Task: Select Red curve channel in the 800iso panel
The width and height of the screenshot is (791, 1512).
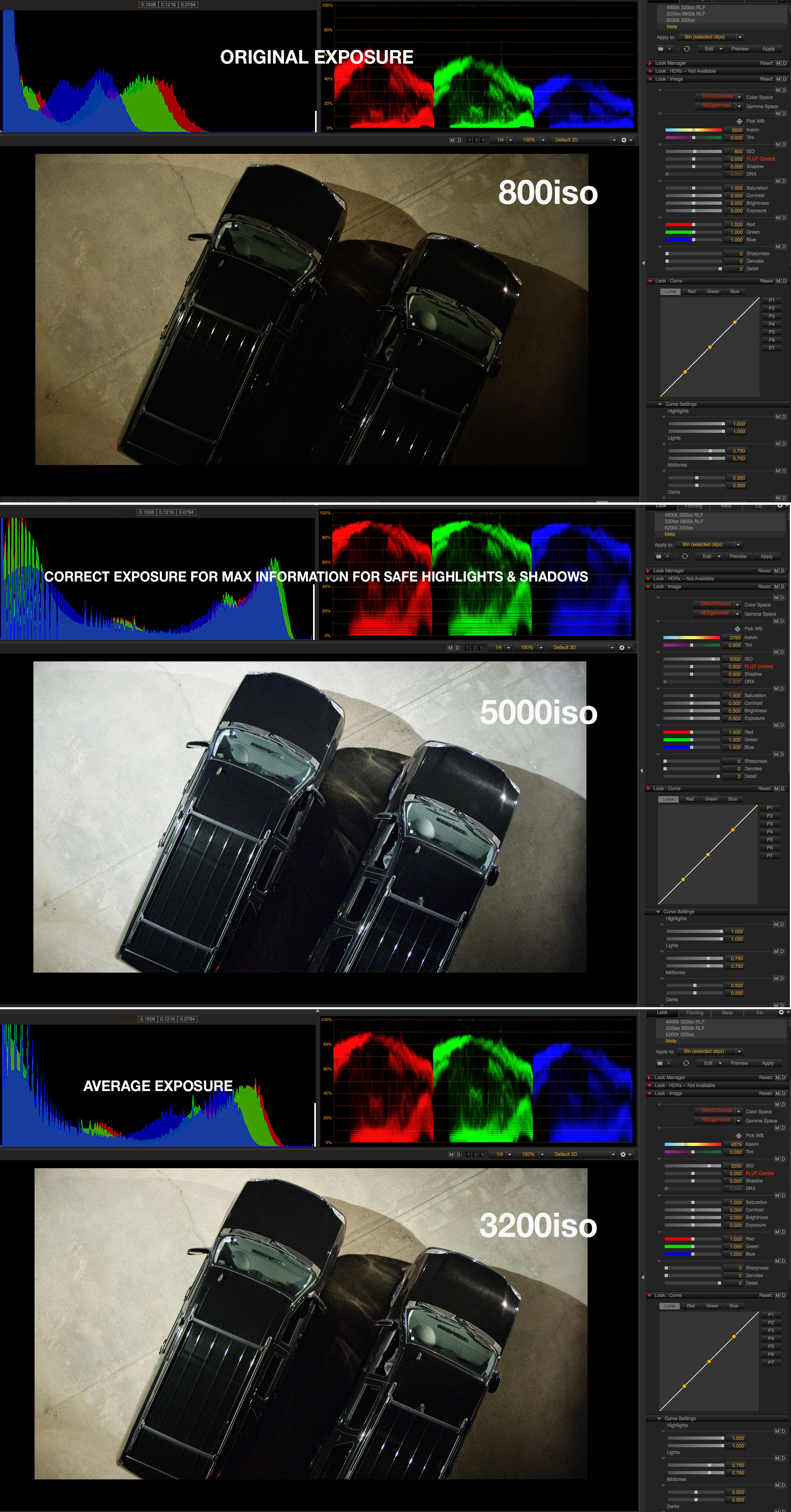Action: [692, 292]
